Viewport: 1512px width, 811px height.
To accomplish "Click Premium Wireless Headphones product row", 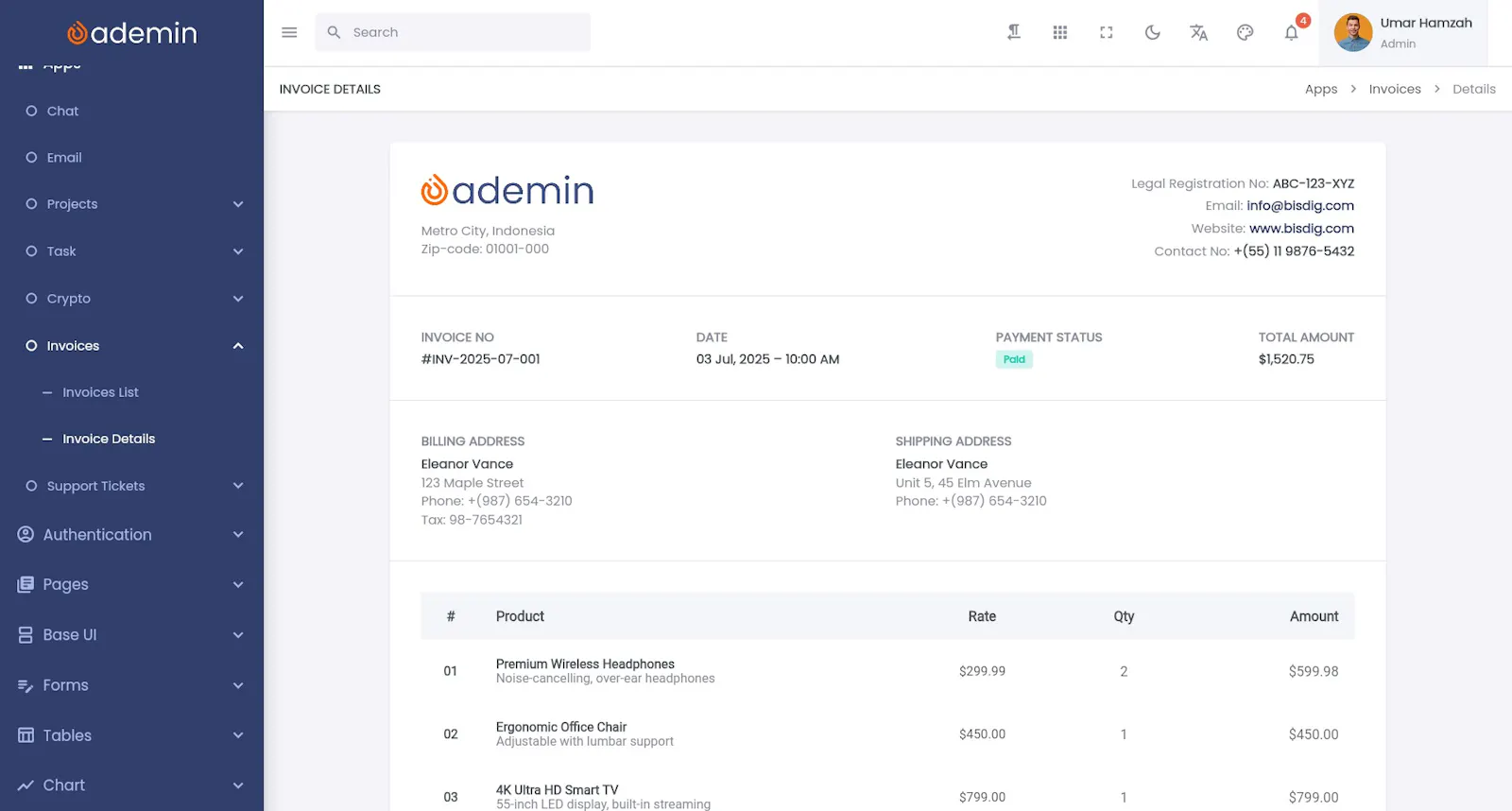I will point(887,671).
